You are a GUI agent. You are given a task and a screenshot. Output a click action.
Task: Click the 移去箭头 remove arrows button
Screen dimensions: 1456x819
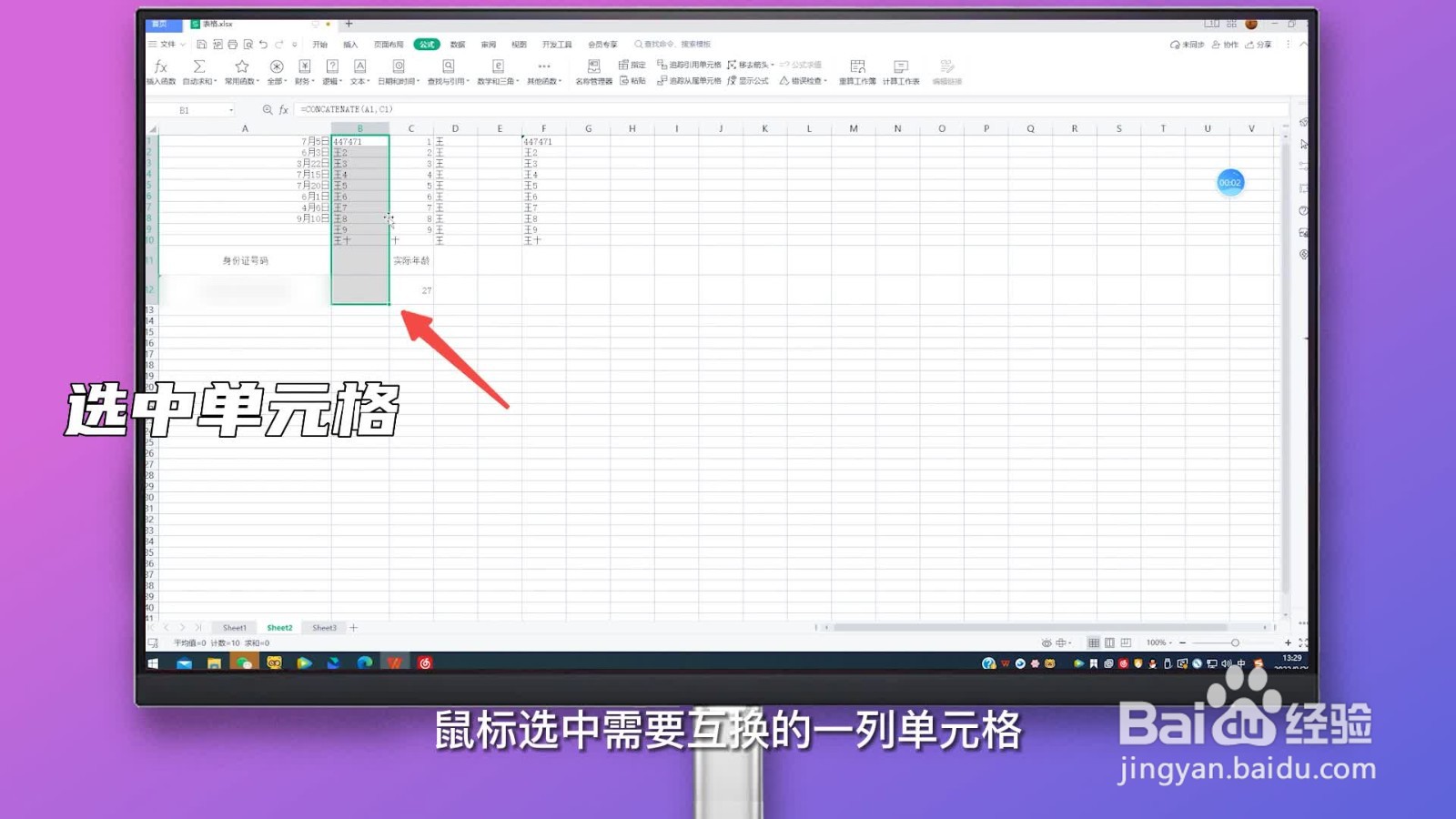749,64
